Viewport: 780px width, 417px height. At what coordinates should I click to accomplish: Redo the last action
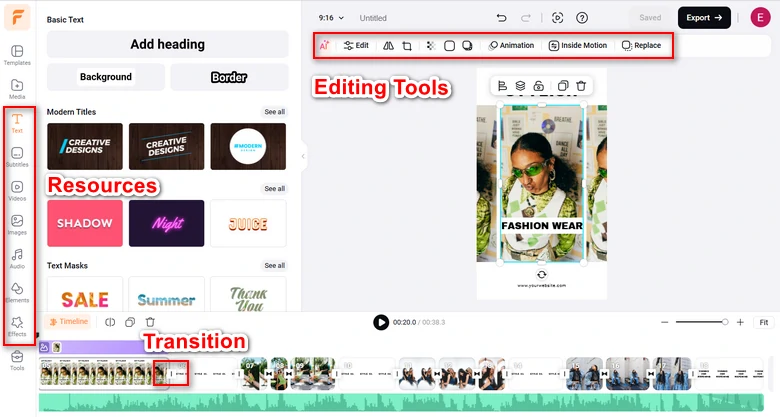pyautogui.click(x=525, y=18)
